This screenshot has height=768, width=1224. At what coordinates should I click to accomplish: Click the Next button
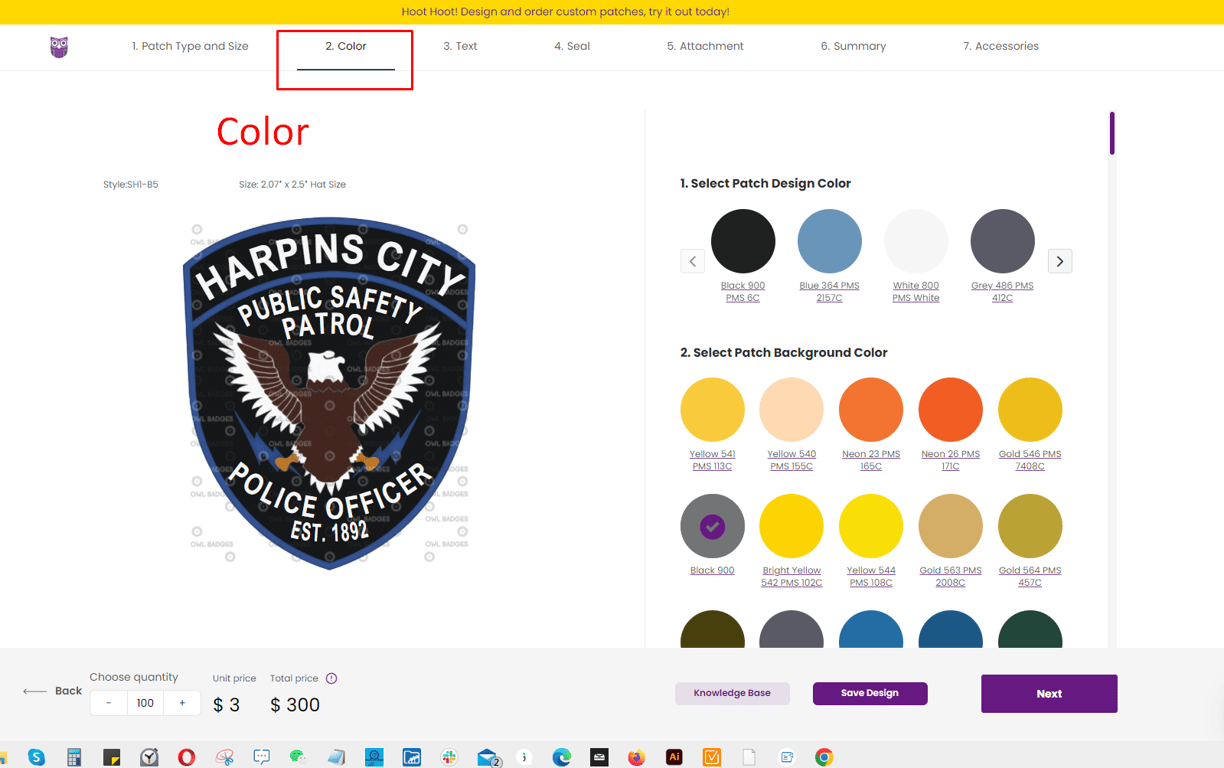[x=1049, y=693]
